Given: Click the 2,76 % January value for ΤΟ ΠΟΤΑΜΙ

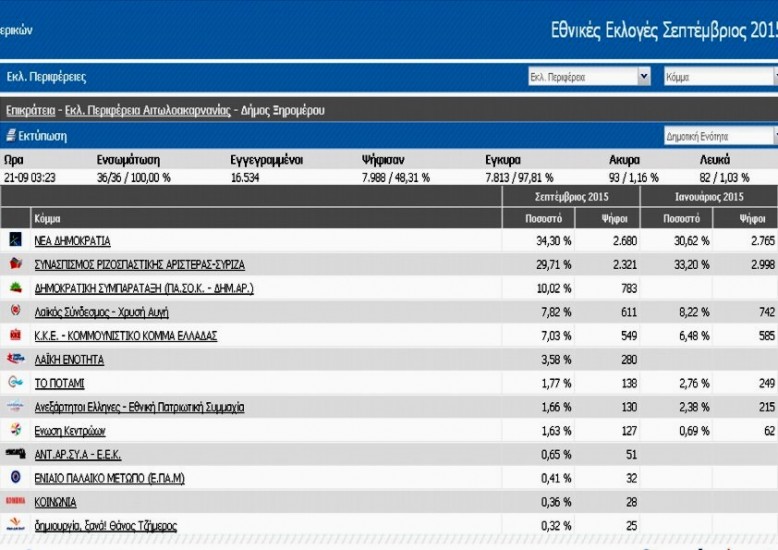Looking at the screenshot, I should [x=694, y=384].
